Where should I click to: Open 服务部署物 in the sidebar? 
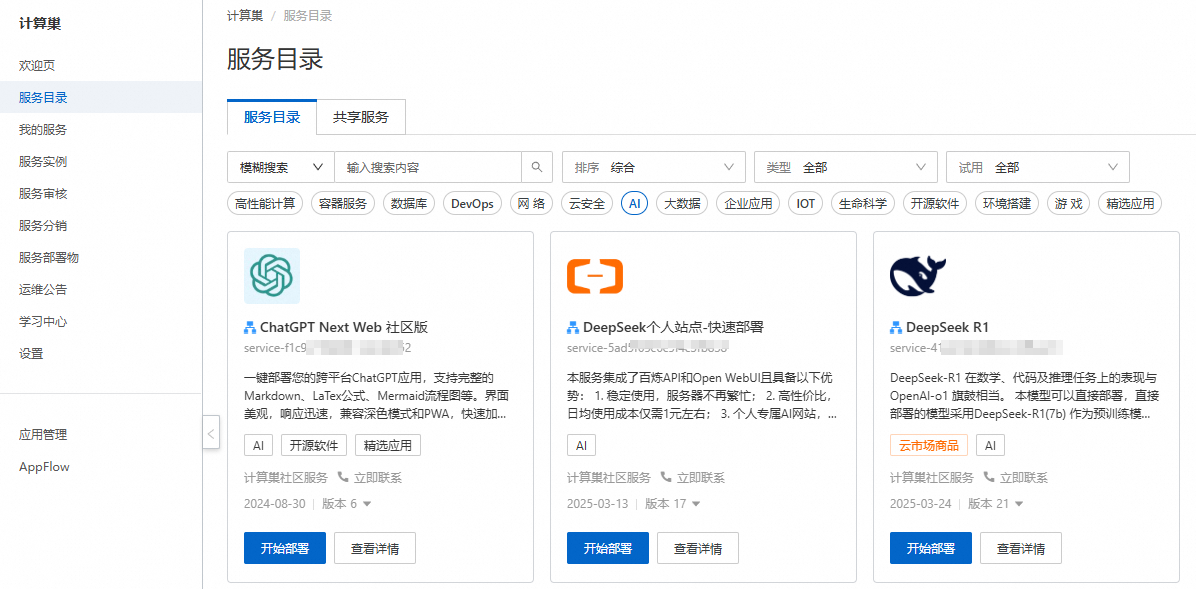(x=101, y=258)
